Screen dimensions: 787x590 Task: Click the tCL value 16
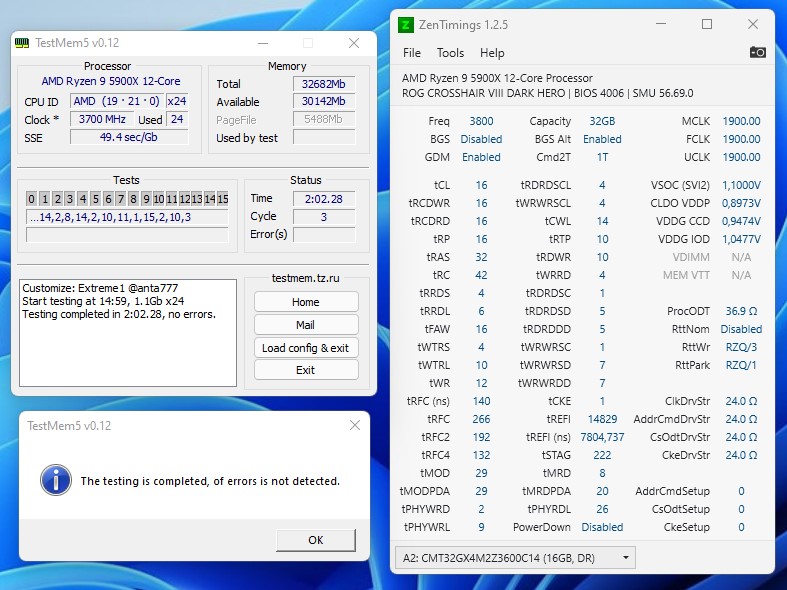tap(481, 185)
